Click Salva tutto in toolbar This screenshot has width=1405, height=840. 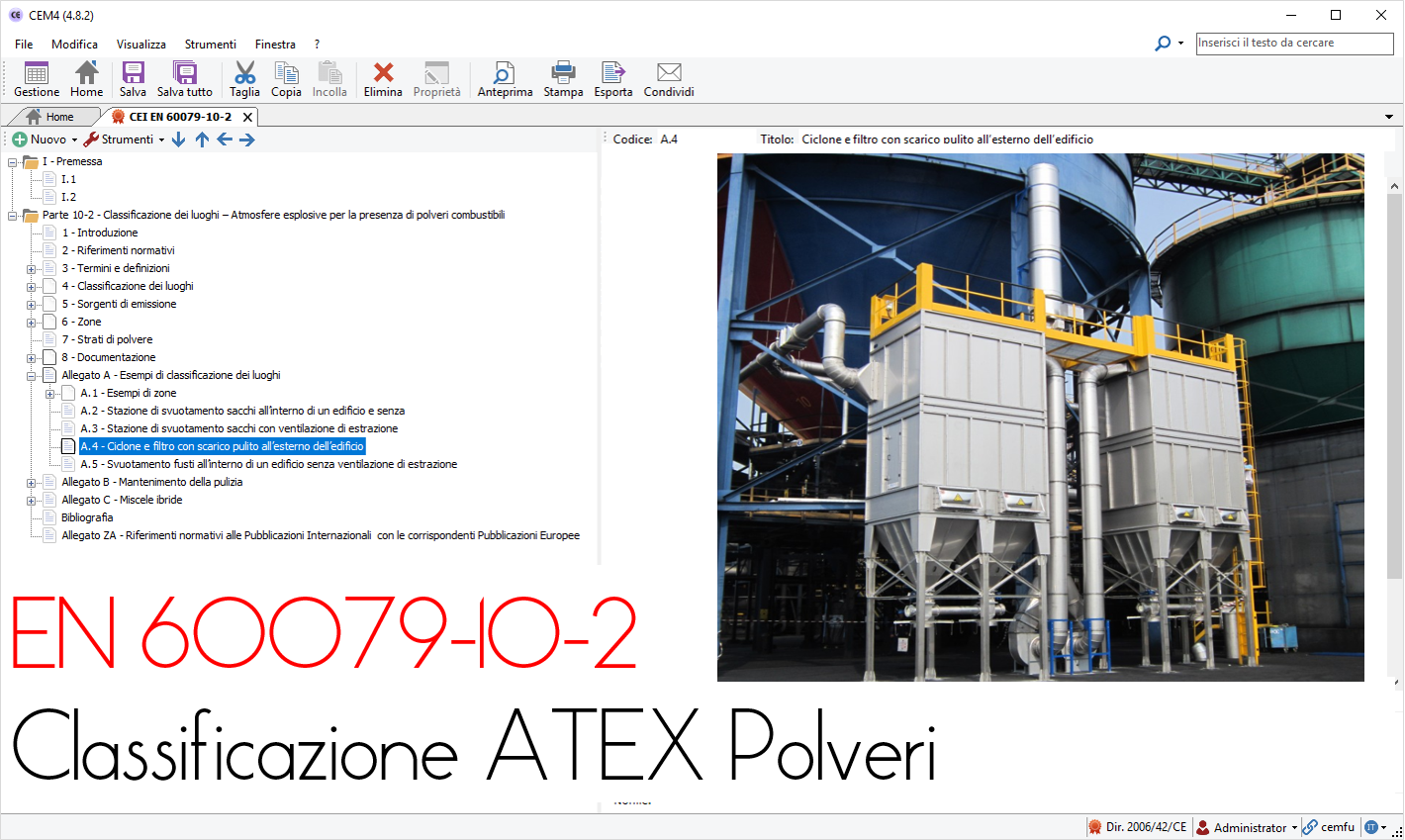click(x=185, y=79)
